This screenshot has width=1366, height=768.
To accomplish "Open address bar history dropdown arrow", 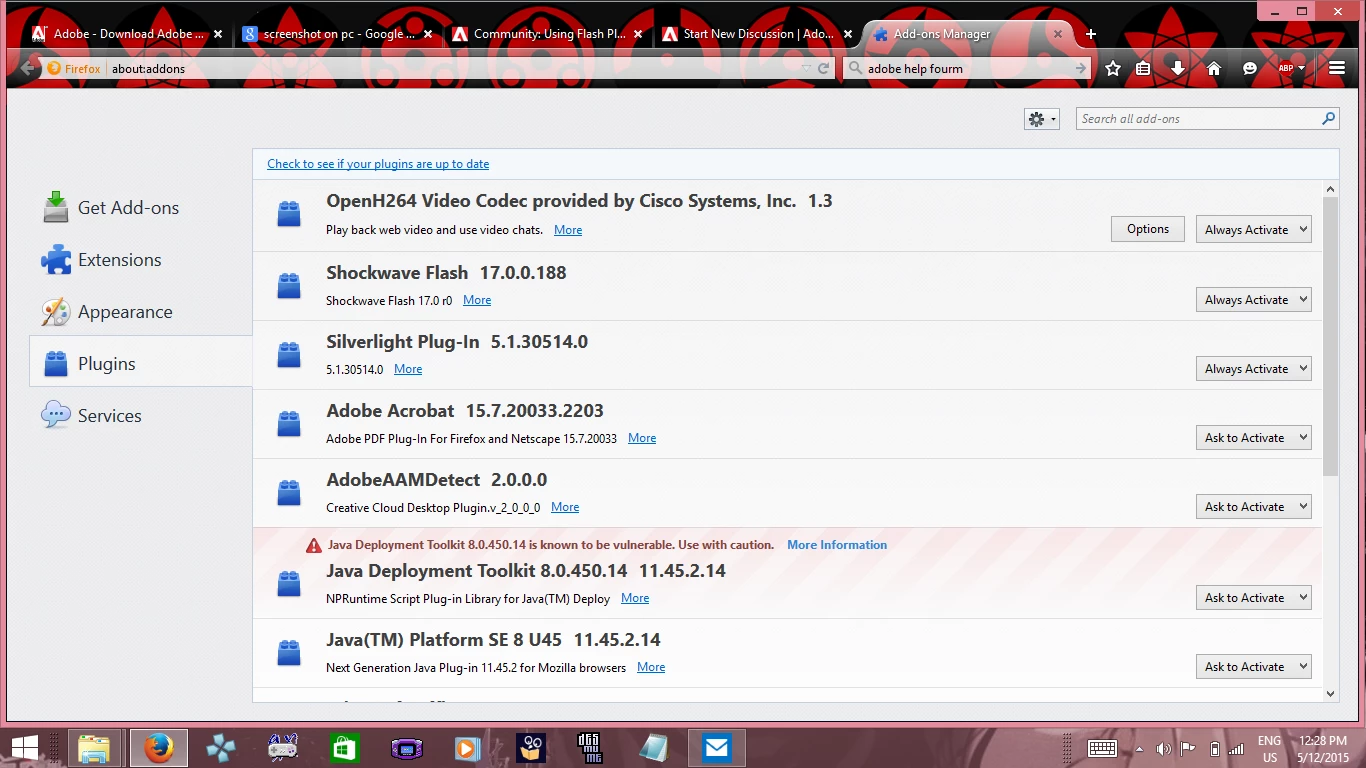I will 807,69.
